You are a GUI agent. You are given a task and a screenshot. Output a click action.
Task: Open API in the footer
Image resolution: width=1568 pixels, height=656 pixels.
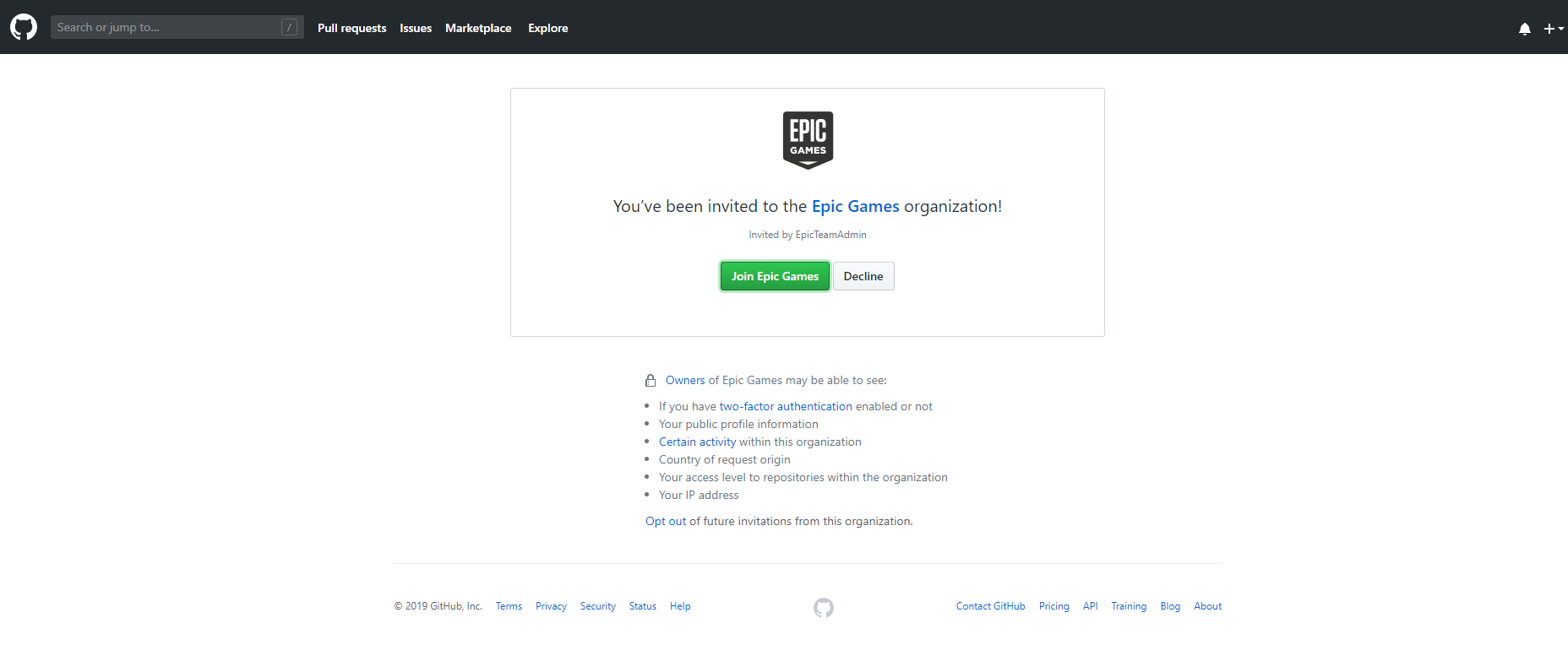pos(1091,606)
